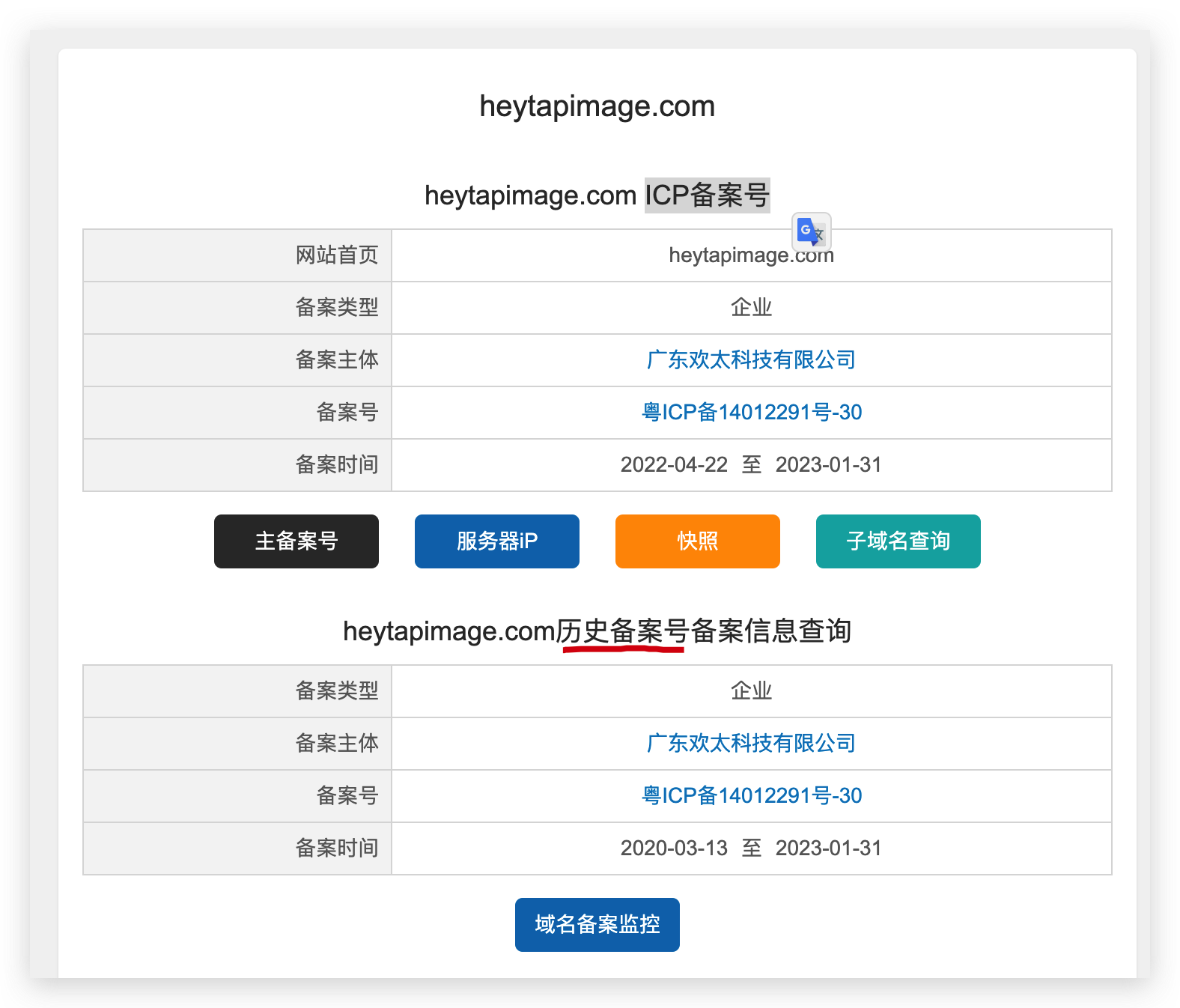Click the Google Translate popup icon
This screenshot has height=1008, width=1180.
[x=812, y=231]
